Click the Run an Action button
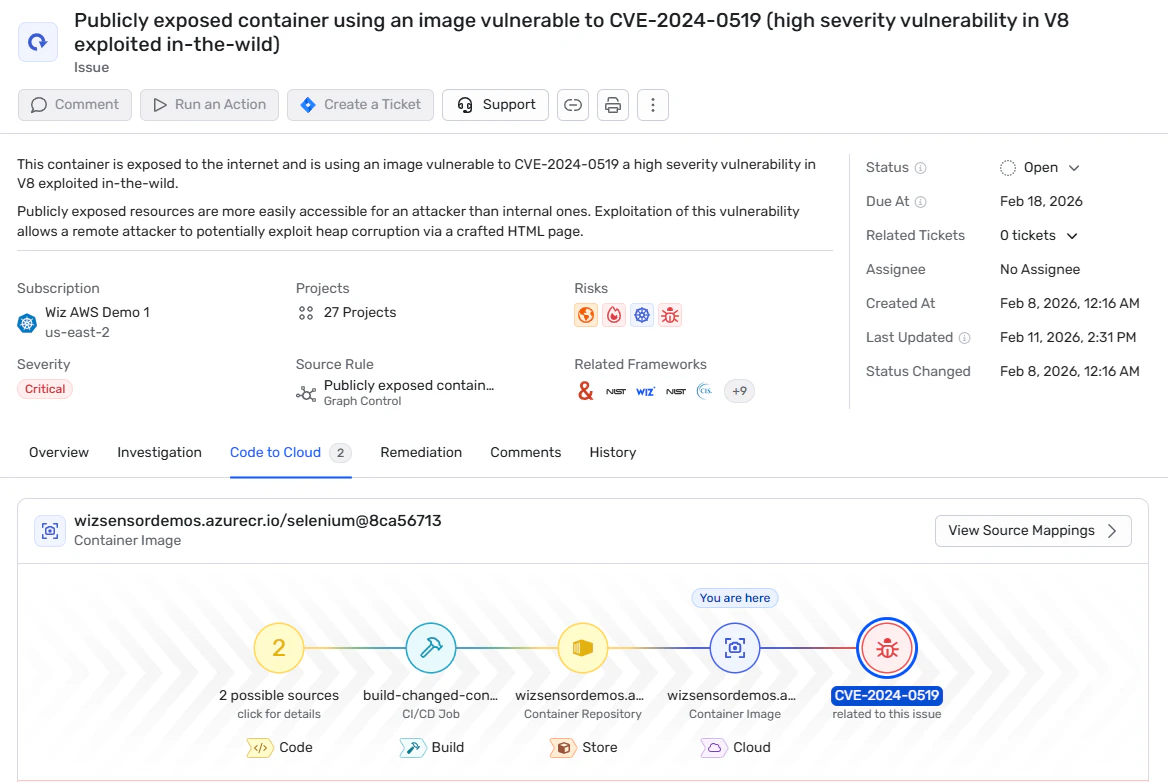 tap(209, 105)
